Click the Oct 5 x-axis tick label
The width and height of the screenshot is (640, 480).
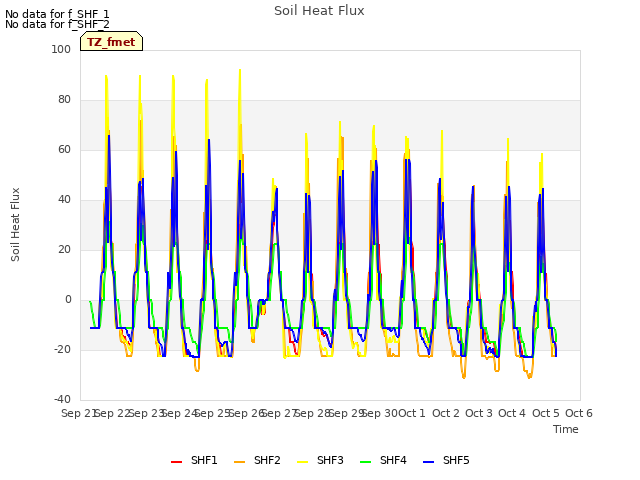coord(546,413)
